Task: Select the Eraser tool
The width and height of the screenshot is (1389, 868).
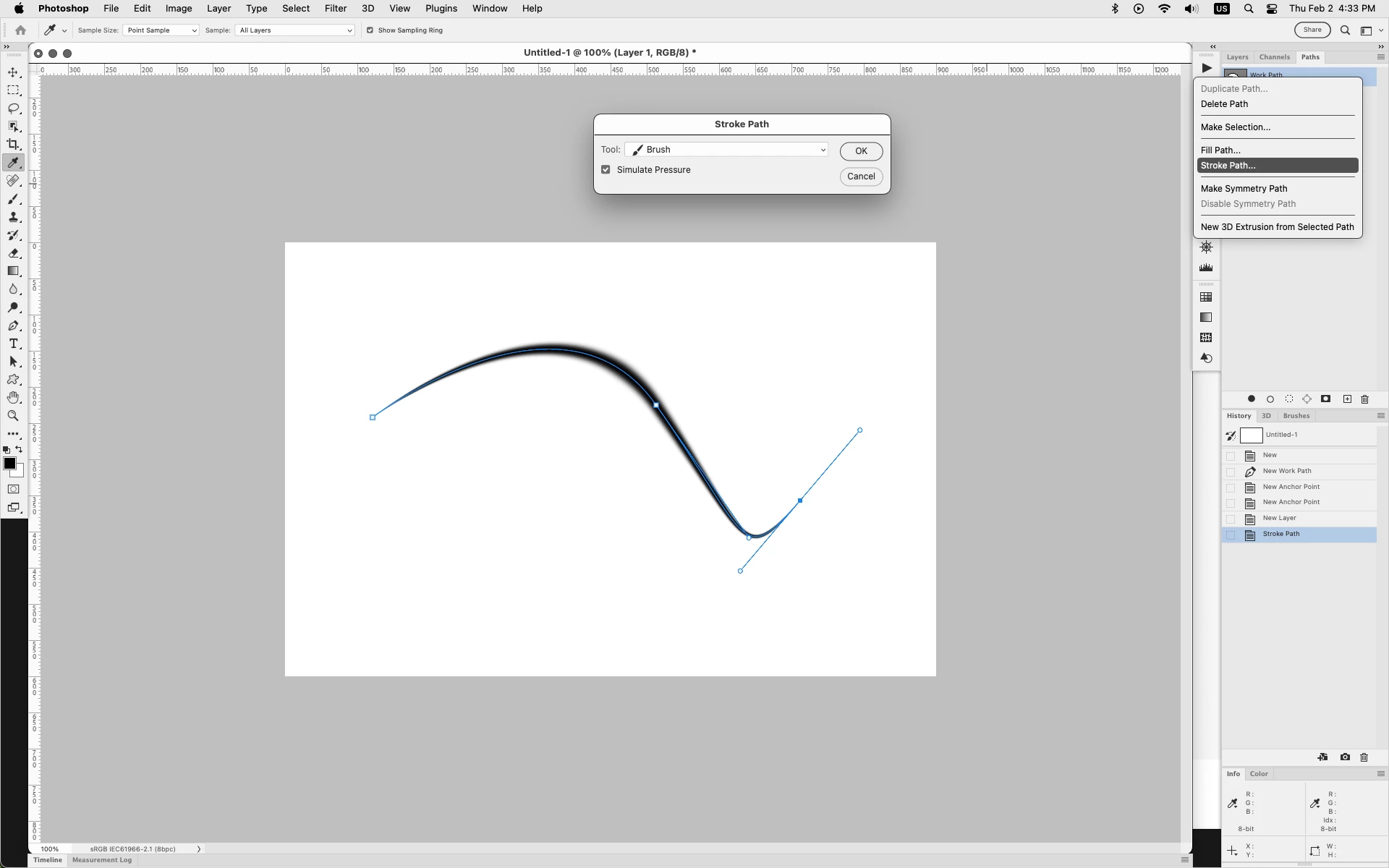Action: point(13,253)
